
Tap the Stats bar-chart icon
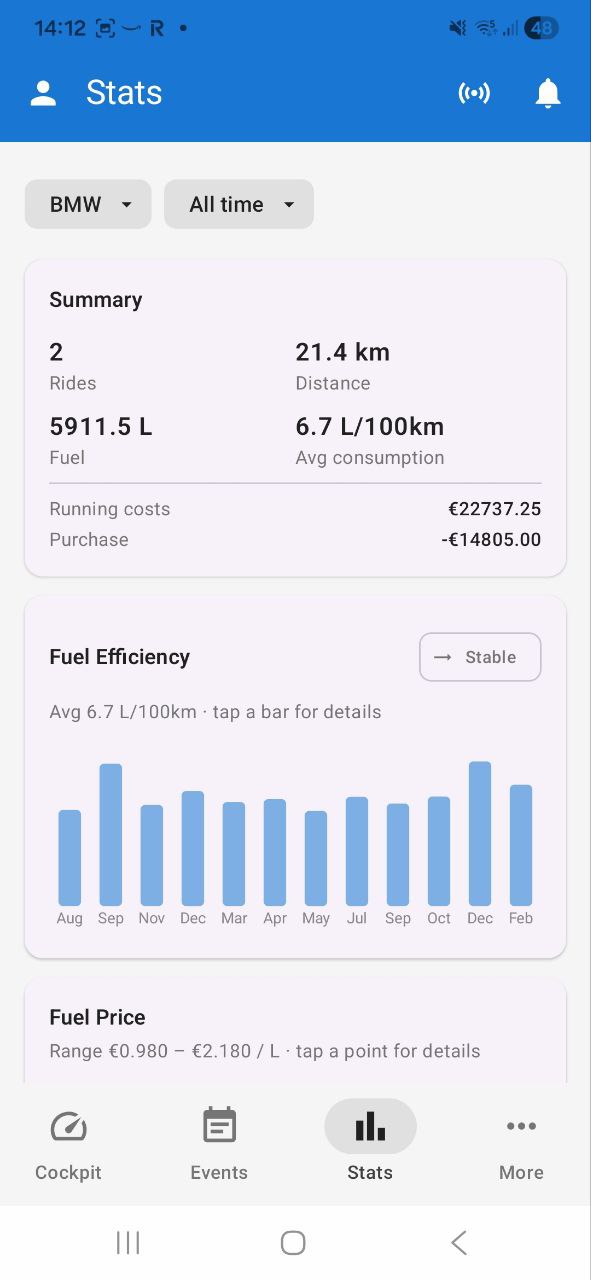point(370,1125)
